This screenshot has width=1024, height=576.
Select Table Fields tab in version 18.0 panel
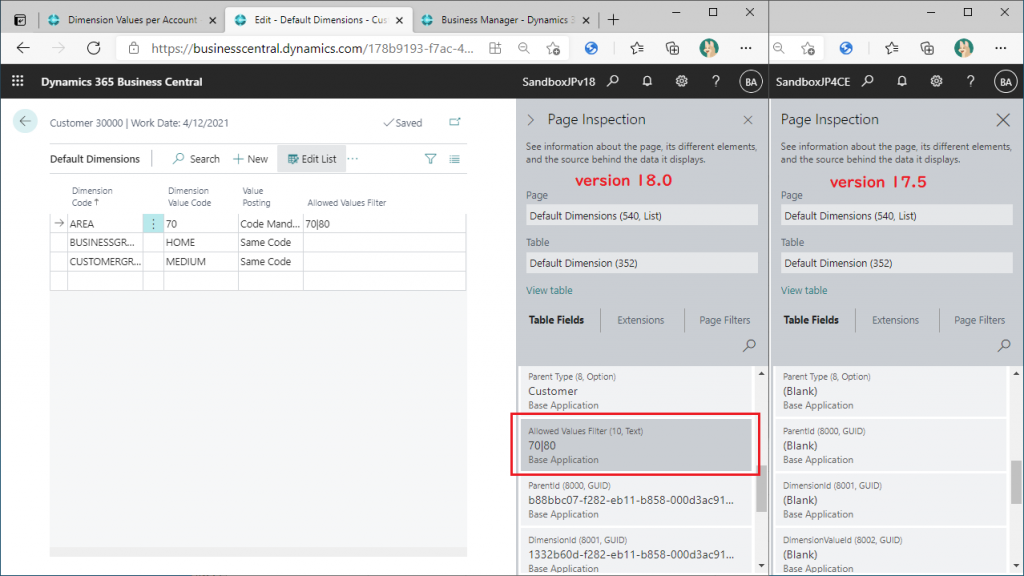556,320
